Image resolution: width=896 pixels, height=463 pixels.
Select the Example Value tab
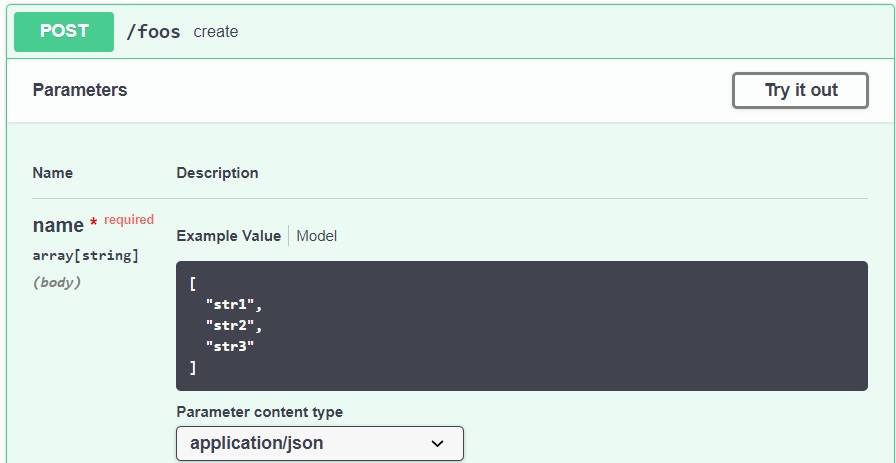tap(229, 236)
